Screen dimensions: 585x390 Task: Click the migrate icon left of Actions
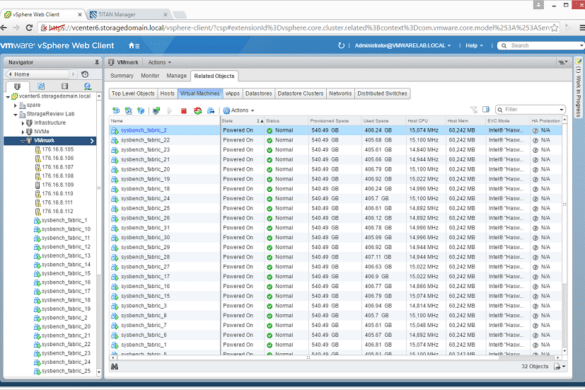[x=211, y=110]
